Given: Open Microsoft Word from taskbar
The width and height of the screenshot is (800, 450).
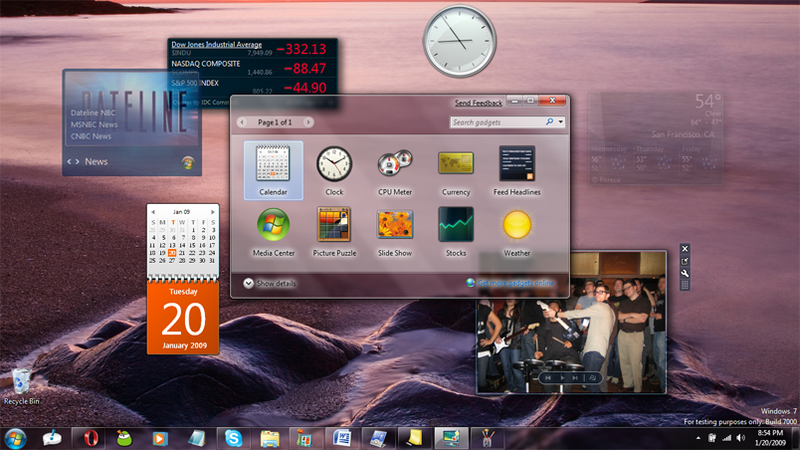Looking at the screenshot, I should click(x=341, y=438).
